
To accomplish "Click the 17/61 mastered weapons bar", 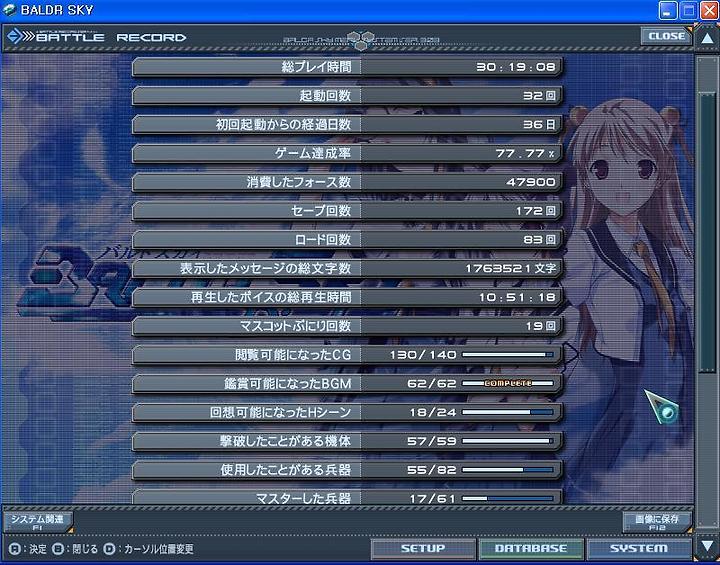I will pos(508,498).
